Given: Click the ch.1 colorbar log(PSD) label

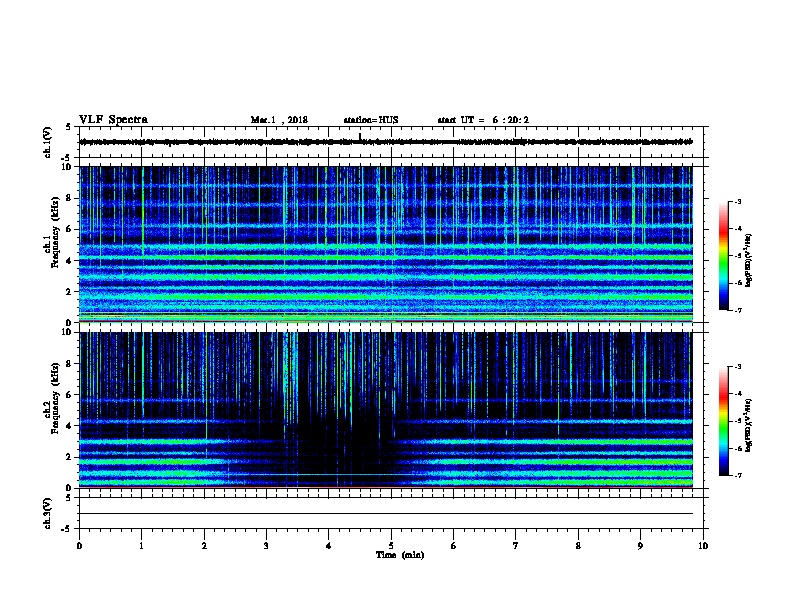Looking at the screenshot, I should [x=749, y=260].
